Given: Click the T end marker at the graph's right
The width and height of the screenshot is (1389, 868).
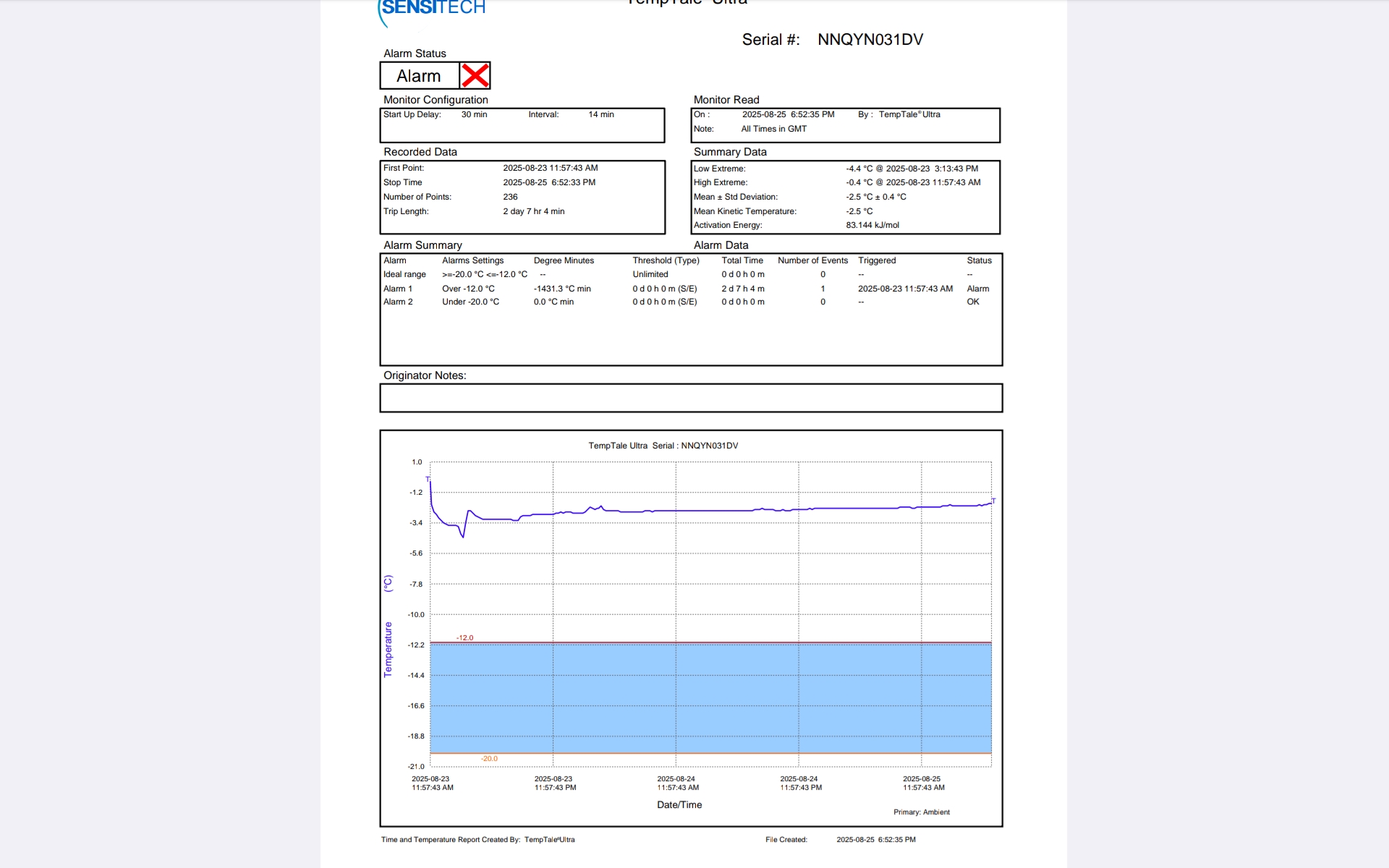Looking at the screenshot, I should point(993,501).
